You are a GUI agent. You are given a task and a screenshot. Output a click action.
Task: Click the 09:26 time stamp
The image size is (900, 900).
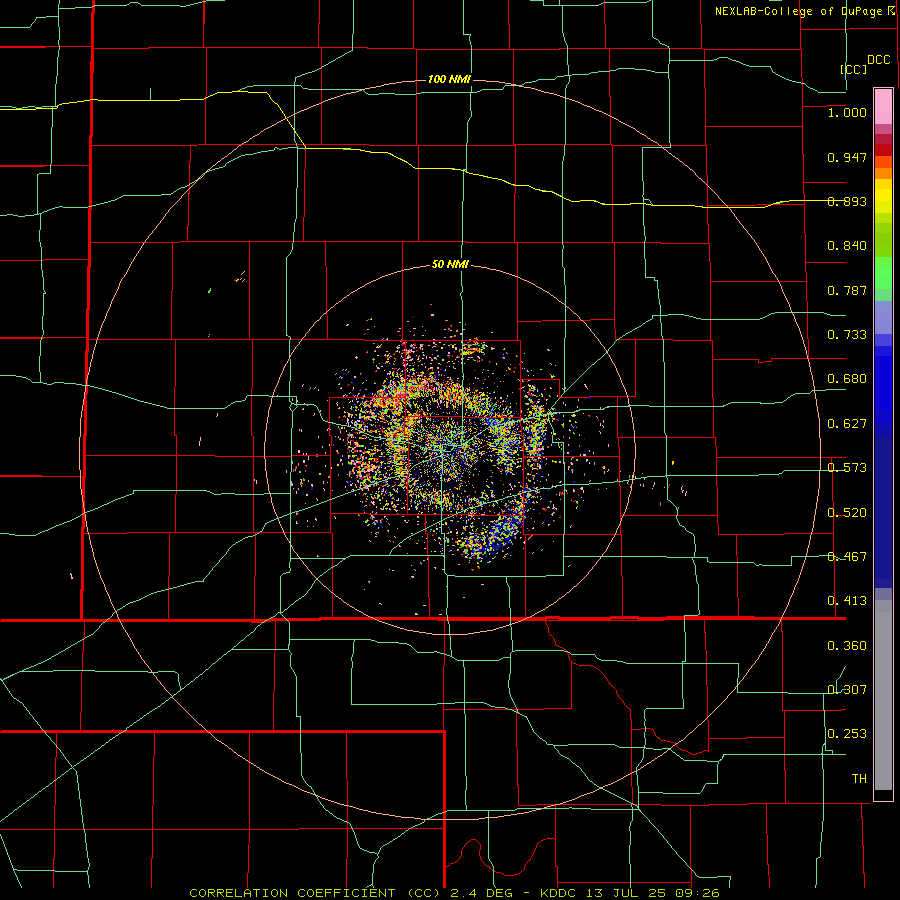[x=699, y=893]
